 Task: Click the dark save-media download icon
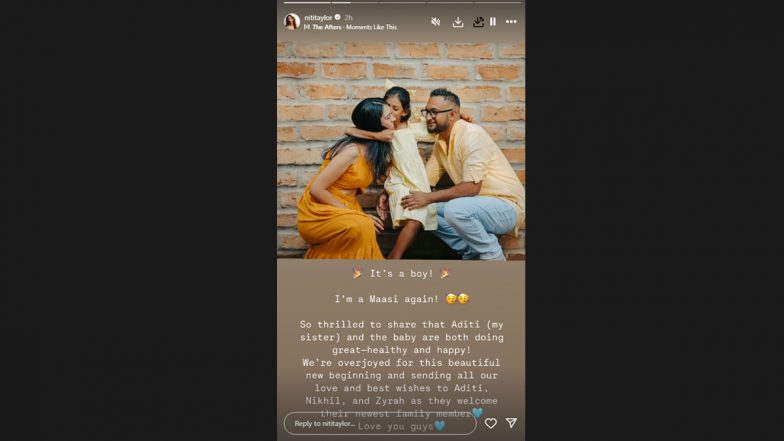click(478, 22)
